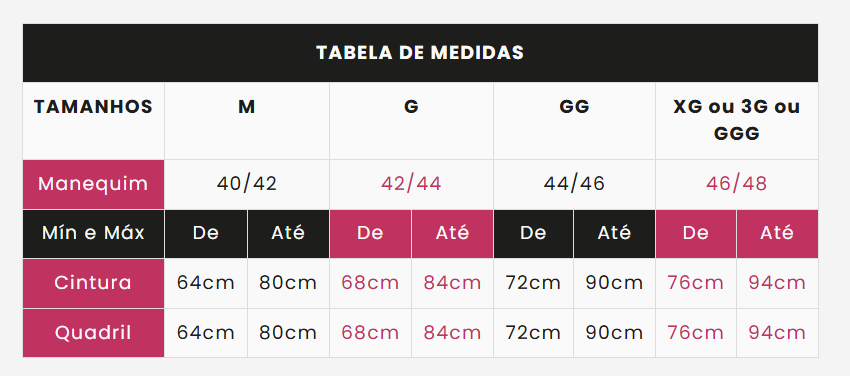Click the Mín e Máx row label
The height and width of the screenshot is (376, 850).
[x=93, y=234]
